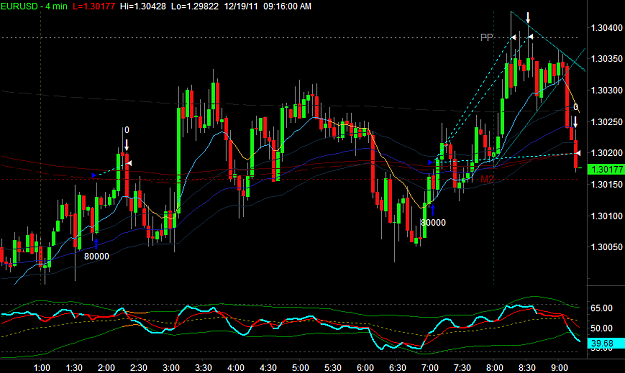Click the 1:00 time axis label
Image resolution: width=625 pixels, height=373 pixels.
[41, 367]
